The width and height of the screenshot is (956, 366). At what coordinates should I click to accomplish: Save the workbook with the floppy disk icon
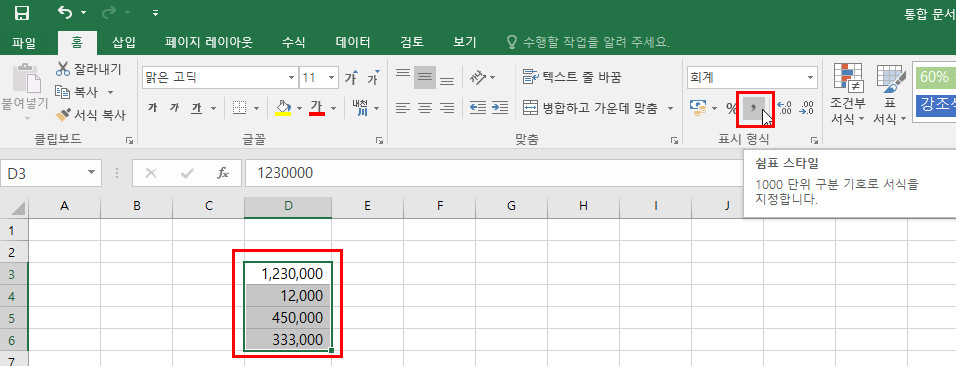22,13
